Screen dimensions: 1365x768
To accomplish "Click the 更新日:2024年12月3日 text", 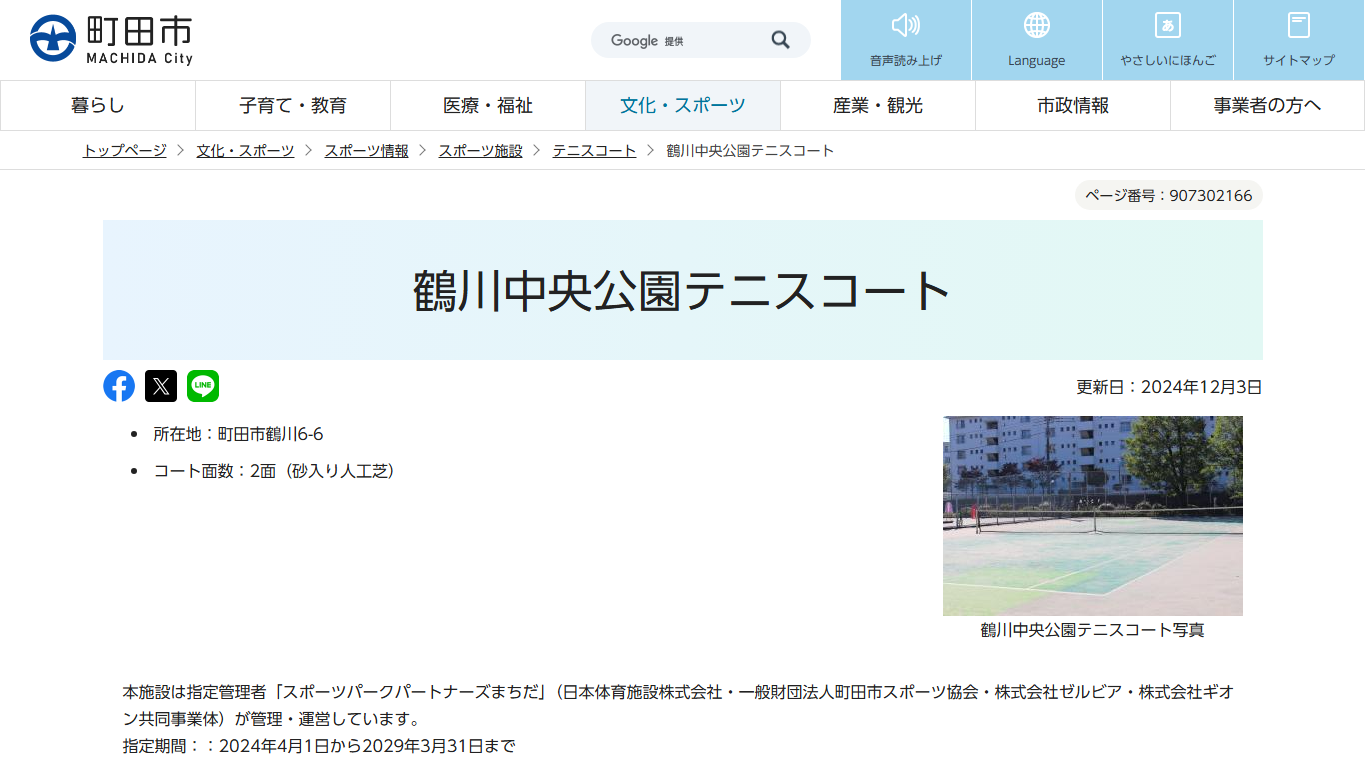I will (x=1169, y=387).
